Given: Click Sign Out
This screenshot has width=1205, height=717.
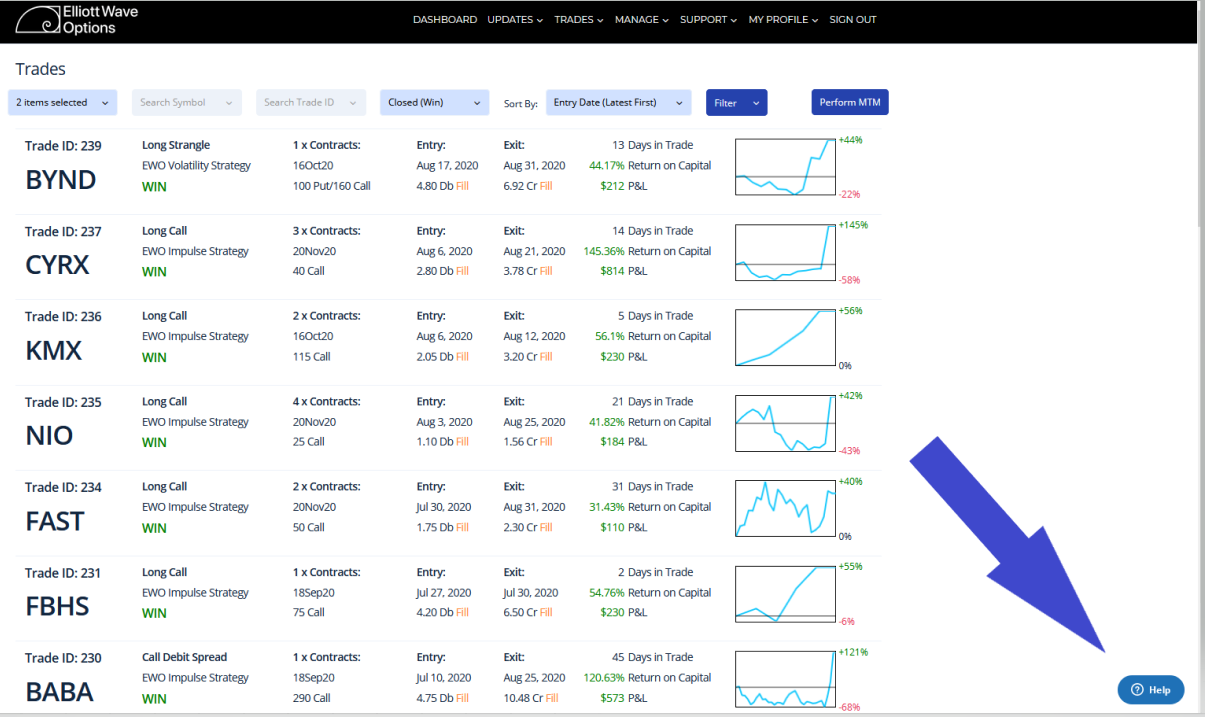Looking at the screenshot, I should tap(853, 20).
